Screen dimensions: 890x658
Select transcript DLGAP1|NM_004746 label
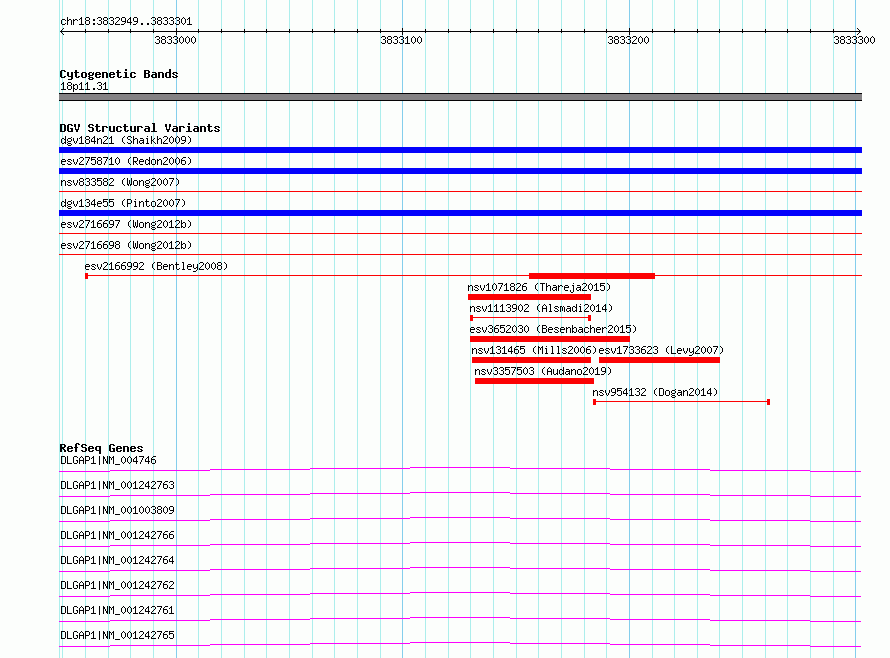[108, 460]
